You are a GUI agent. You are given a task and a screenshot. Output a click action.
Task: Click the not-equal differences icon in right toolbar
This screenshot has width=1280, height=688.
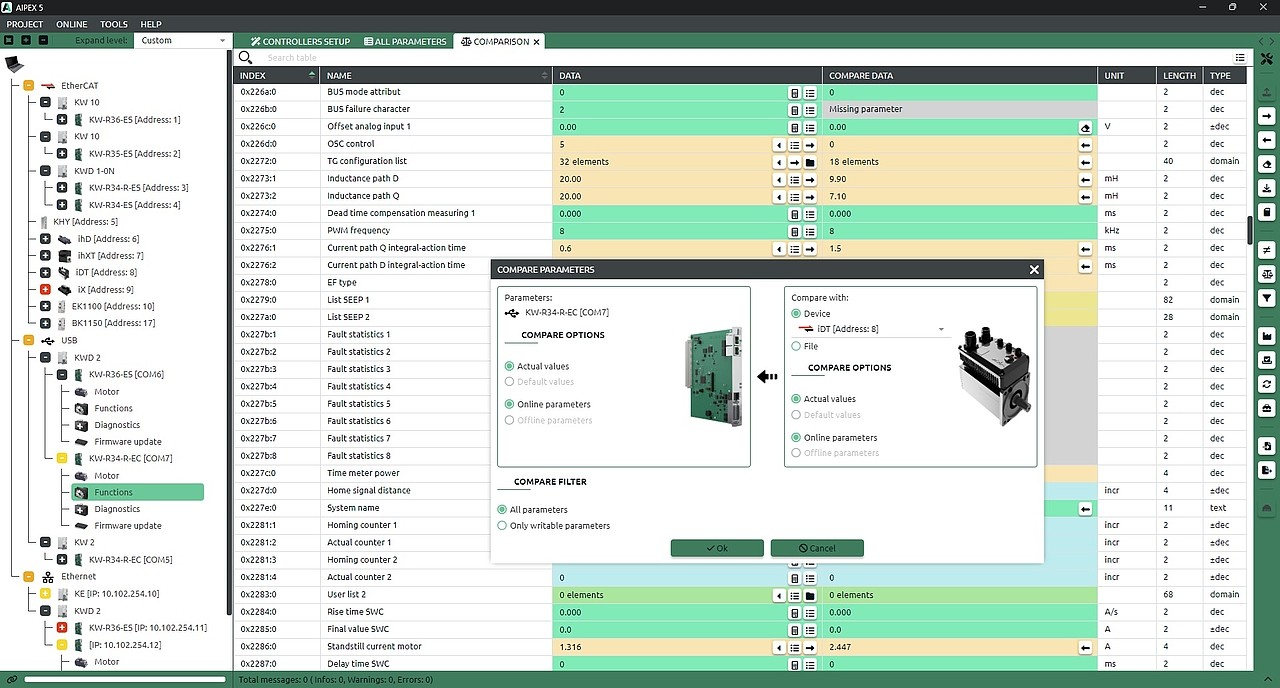[x=1267, y=249]
